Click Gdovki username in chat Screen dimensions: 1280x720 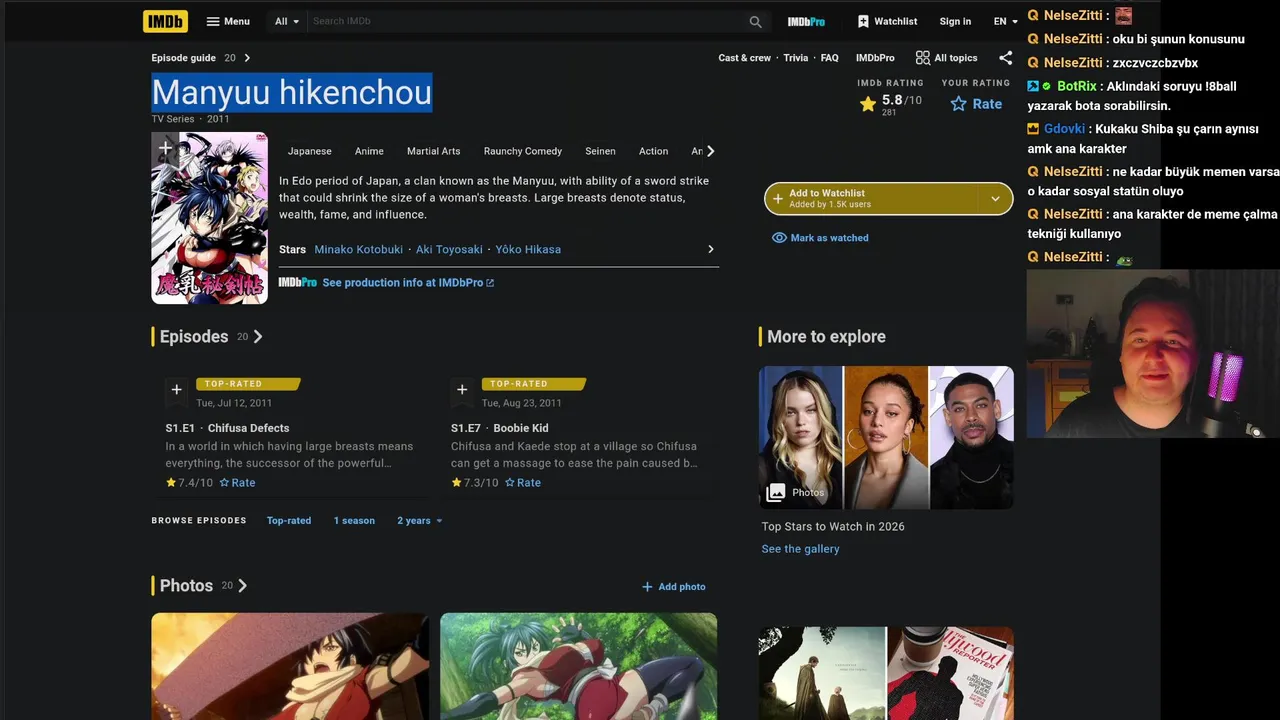(x=1064, y=129)
